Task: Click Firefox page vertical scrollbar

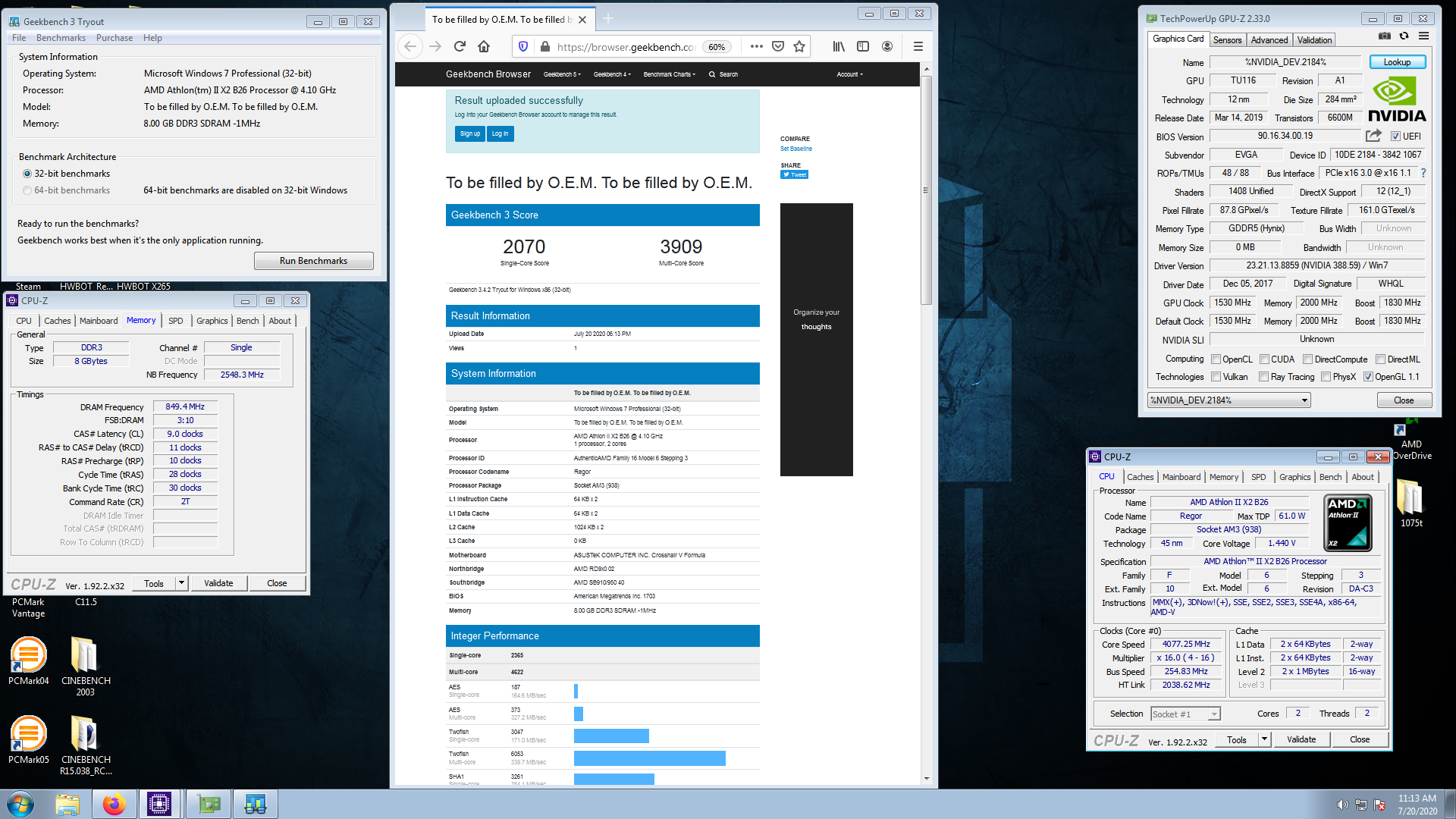Action: [926, 190]
